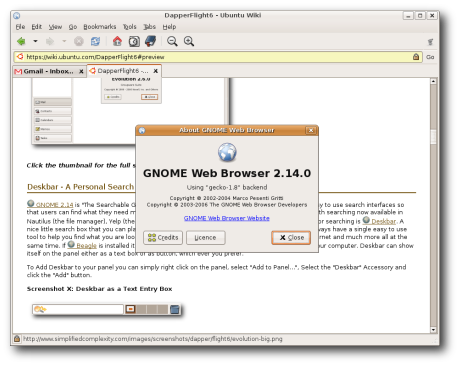Click Close in About dialog
The image size is (460, 366).
291,237
